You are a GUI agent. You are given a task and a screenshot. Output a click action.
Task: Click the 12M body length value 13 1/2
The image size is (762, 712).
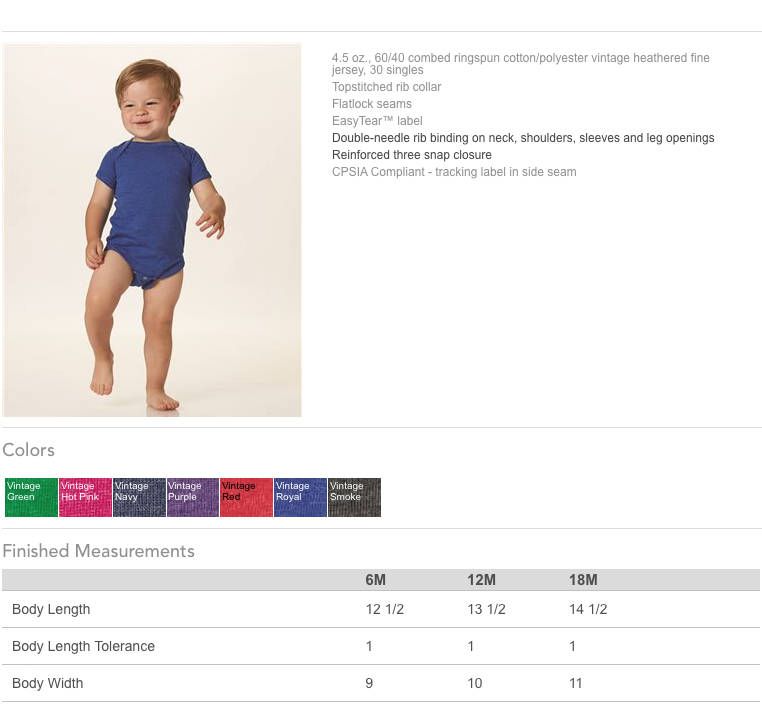[x=486, y=609]
